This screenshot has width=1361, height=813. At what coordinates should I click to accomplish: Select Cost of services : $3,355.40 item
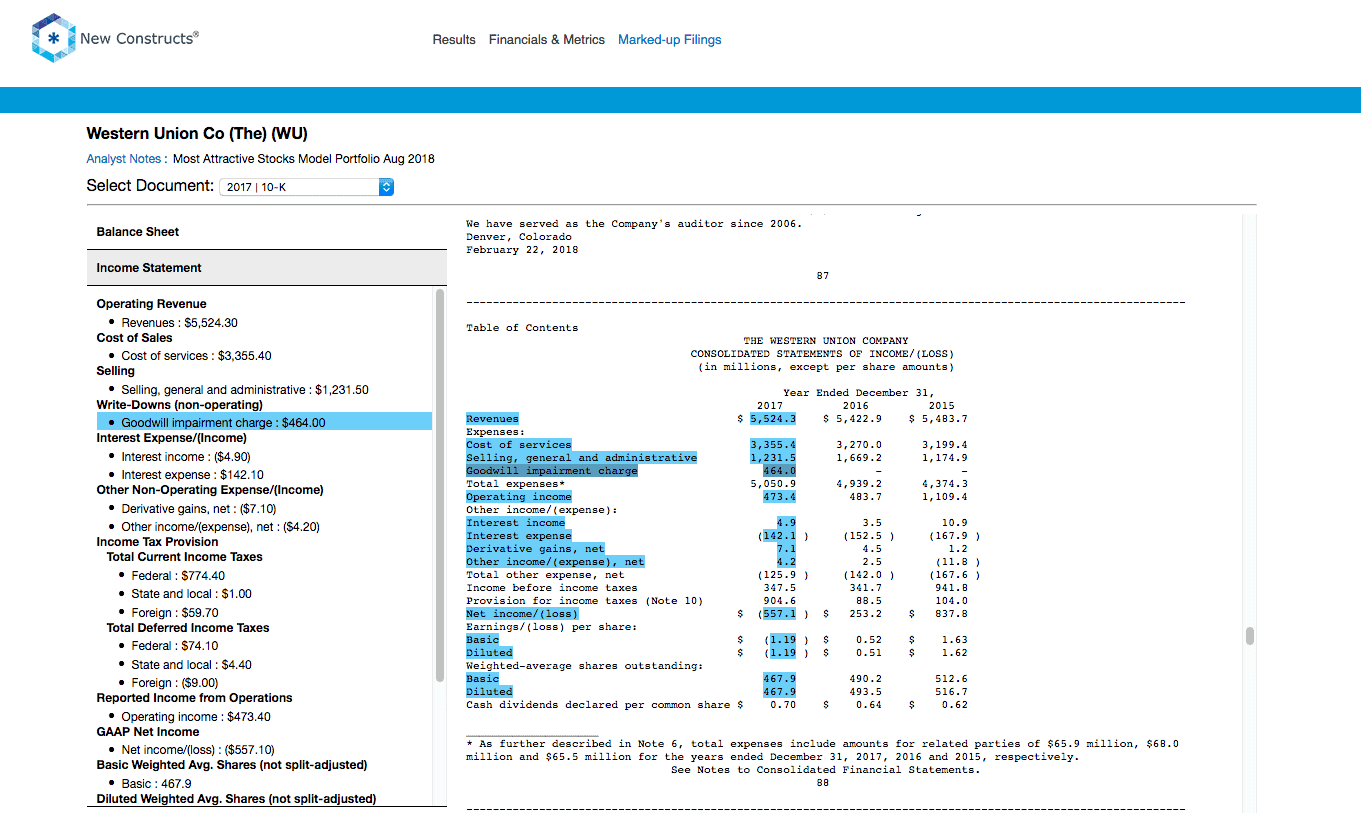(x=196, y=356)
